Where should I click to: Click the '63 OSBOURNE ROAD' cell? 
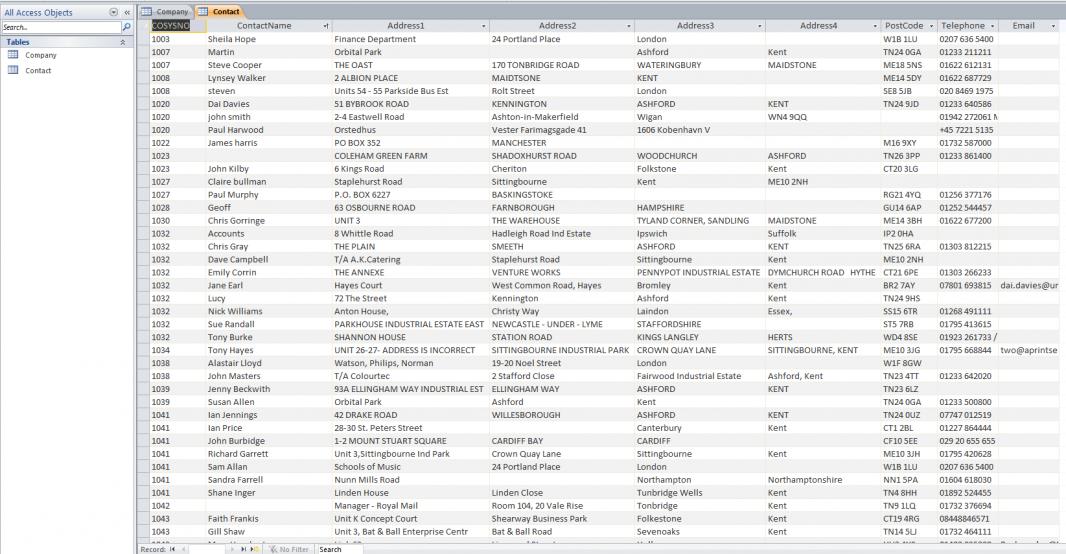pos(410,207)
